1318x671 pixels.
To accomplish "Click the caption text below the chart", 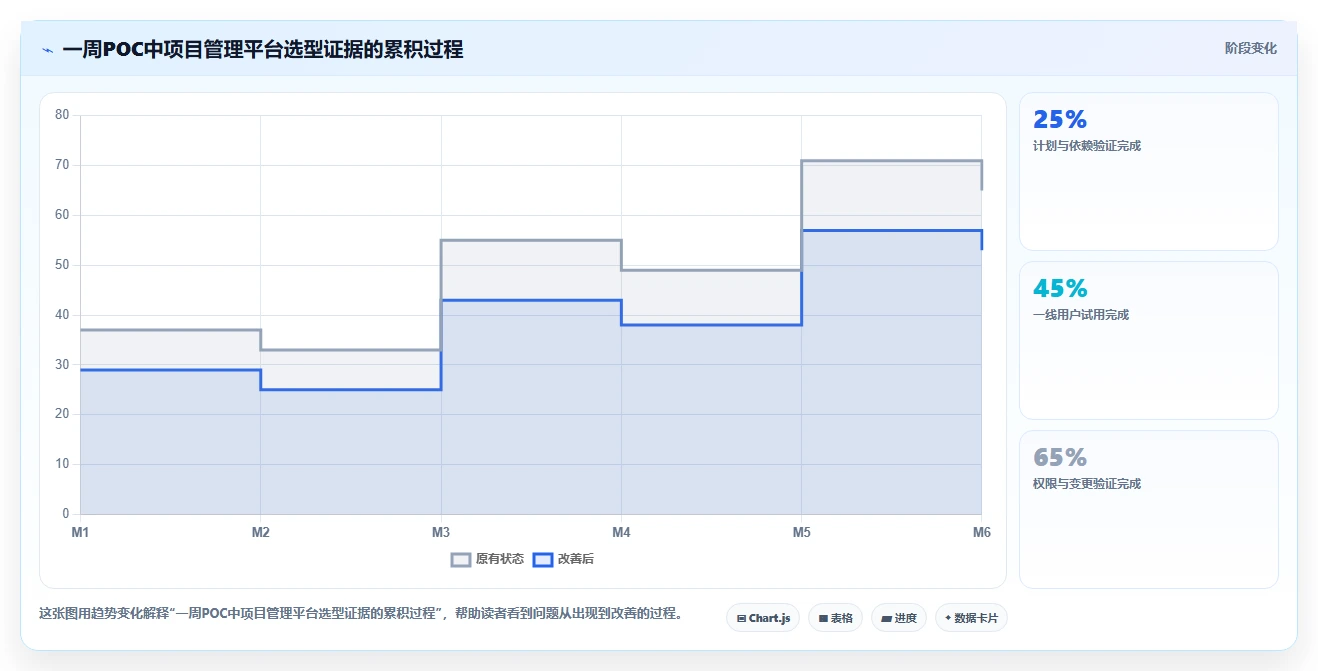I will 360,613.
